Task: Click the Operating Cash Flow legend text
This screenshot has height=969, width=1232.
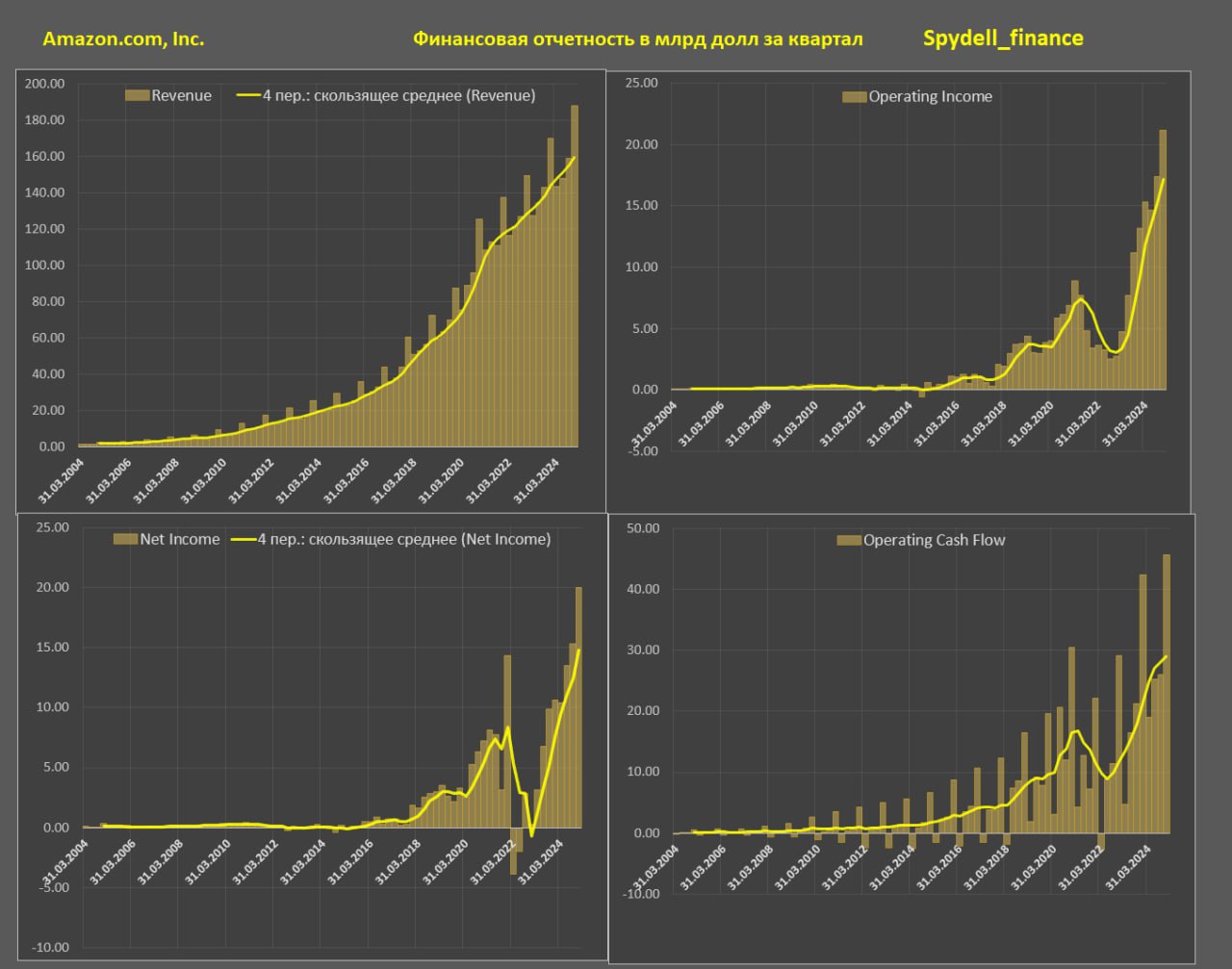Action: coord(934,541)
